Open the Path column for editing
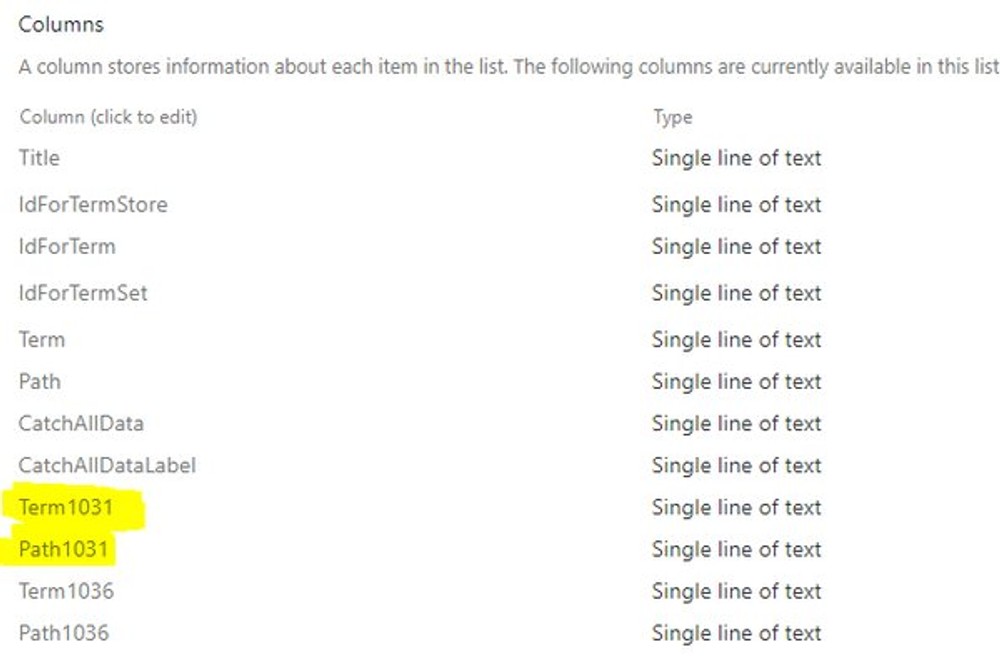This screenshot has width=1000, height=660. pyautogui.click(x=40, y=381)
